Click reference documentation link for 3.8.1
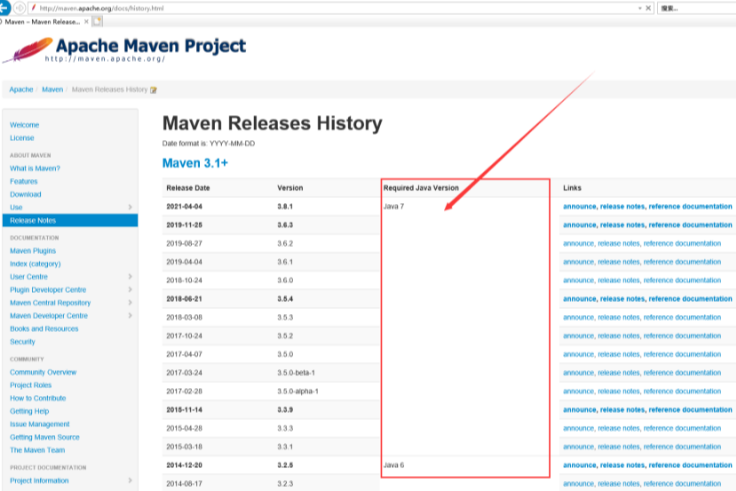 pyautogui.click(x=690, y=207)
